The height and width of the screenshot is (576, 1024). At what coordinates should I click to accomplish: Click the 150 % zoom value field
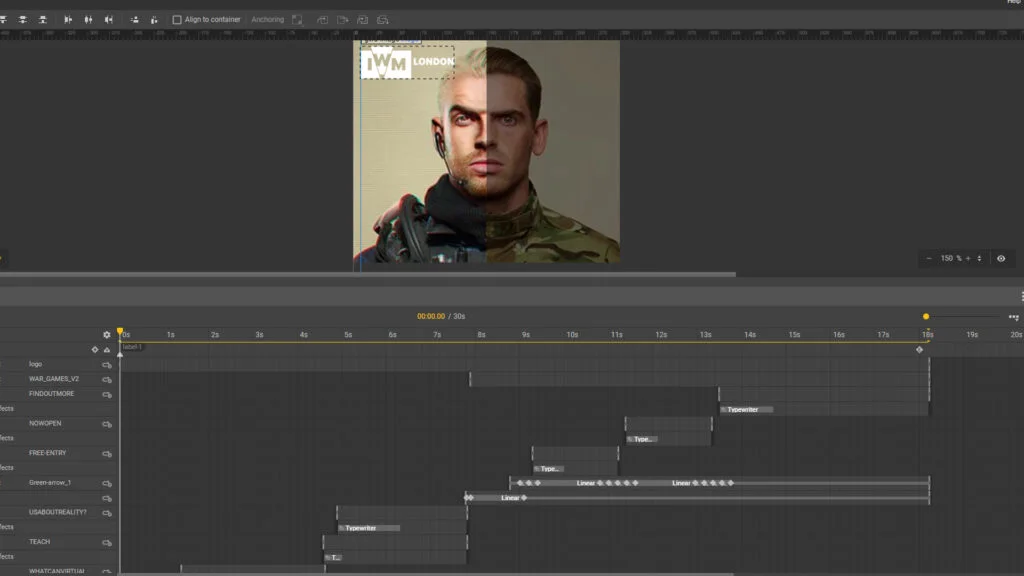point(951,259)
